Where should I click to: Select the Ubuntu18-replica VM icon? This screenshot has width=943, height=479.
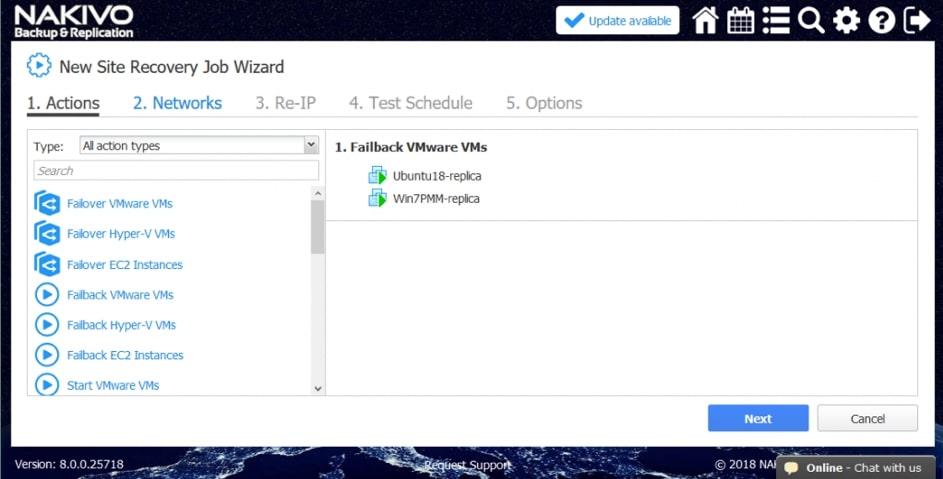click(377, 176)
